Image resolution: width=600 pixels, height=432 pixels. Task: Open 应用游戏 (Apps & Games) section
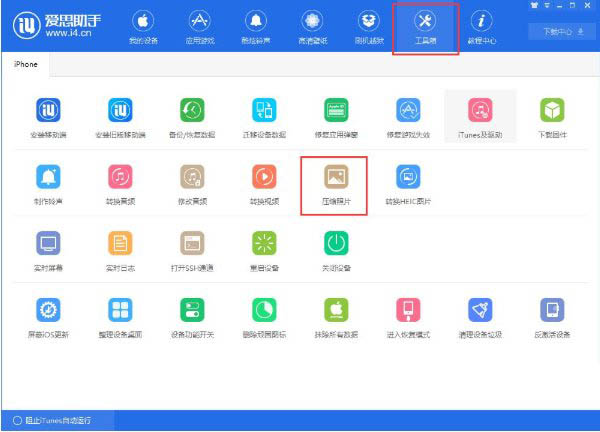[200, 28]
